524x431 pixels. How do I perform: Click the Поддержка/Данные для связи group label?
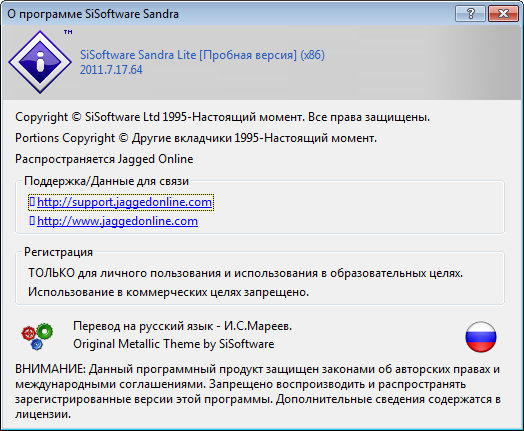click(107, 181)
